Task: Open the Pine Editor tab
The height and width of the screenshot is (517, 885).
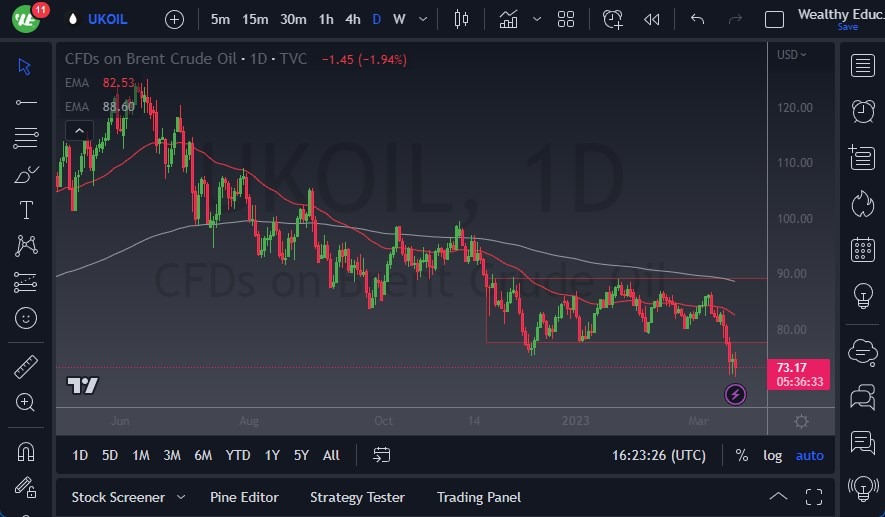Action: point(244,497)
